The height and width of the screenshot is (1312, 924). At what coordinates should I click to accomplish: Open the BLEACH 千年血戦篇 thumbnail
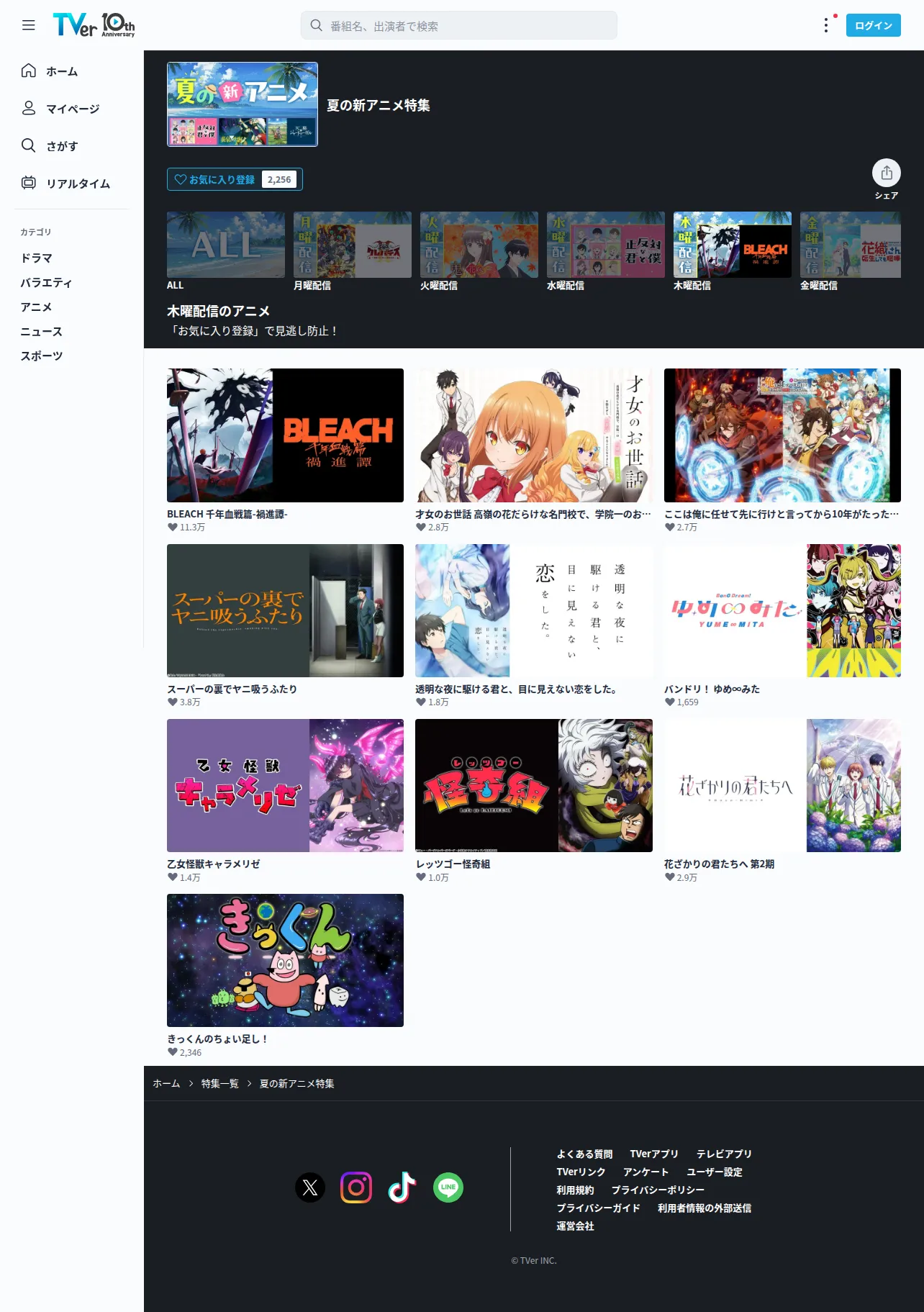click(x=285, y=435)
